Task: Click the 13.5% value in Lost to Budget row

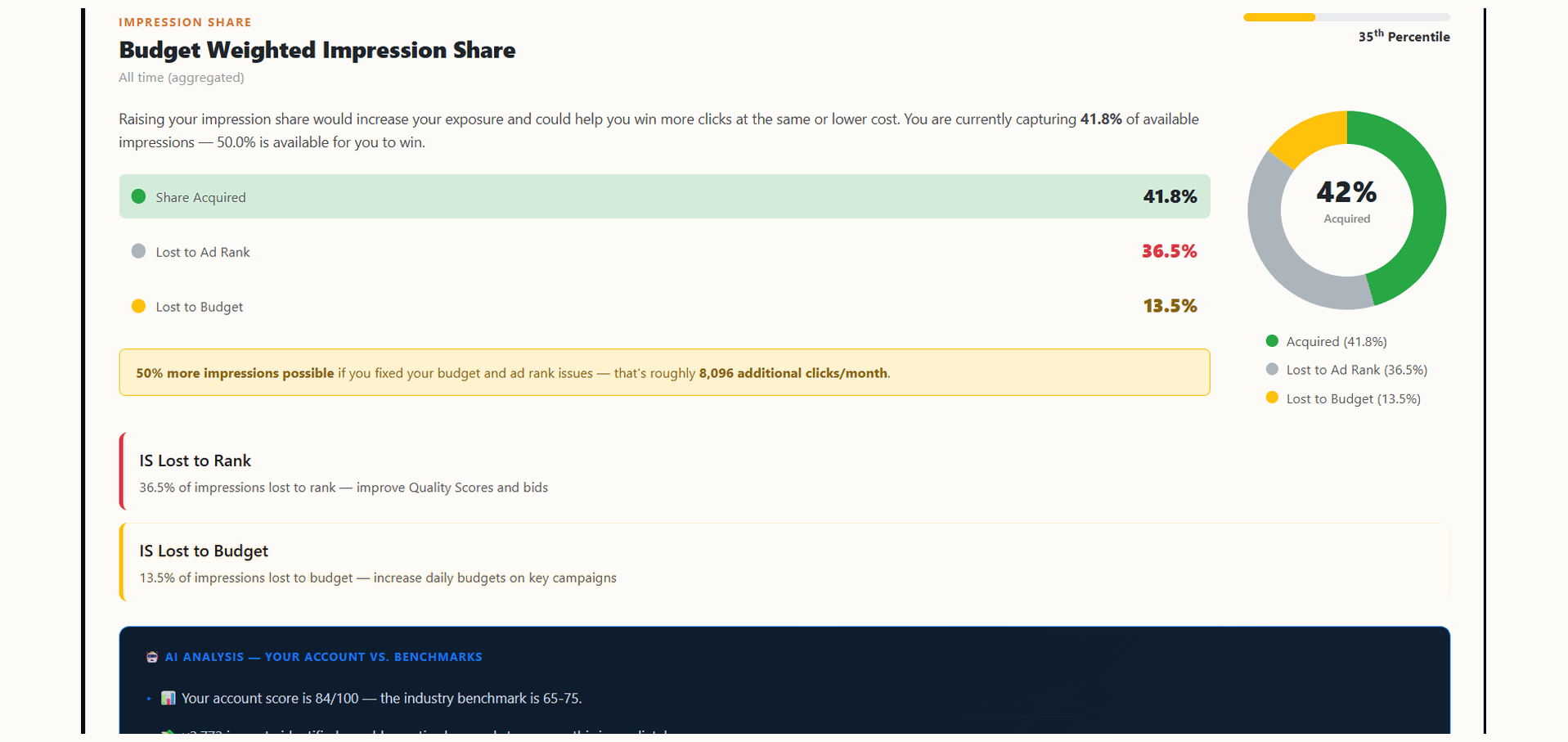Action: pyautogui.click(x=1170, y=306)
